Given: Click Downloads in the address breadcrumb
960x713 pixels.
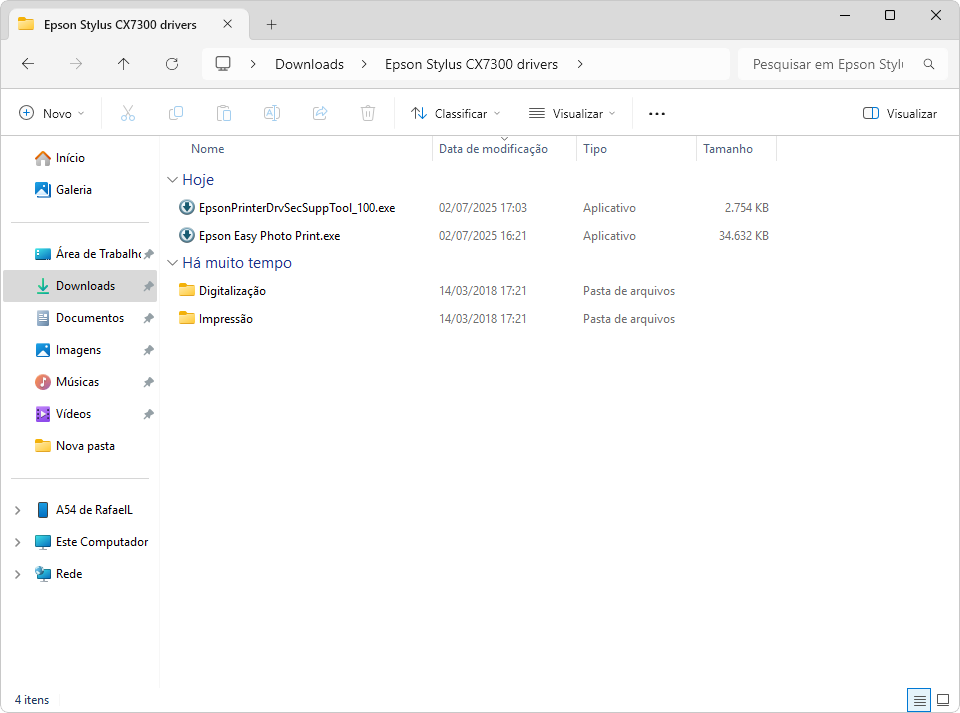Looking at the screenshot, I should coord(309,64).
